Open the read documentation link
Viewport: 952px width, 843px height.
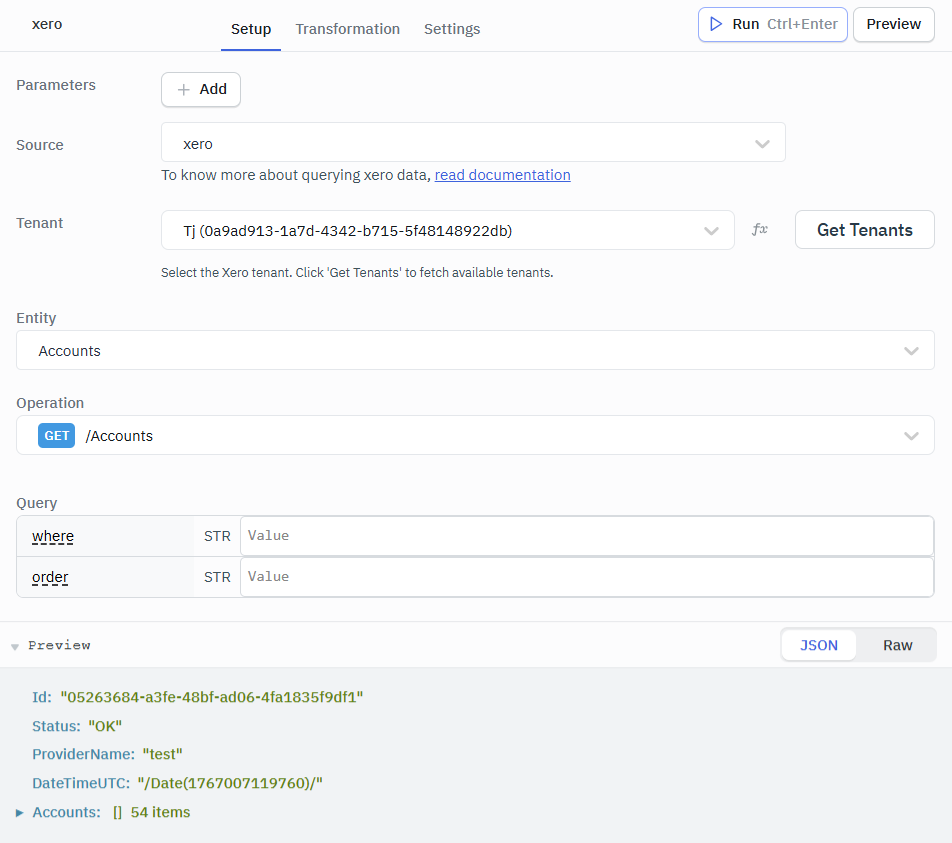click(502, 174)
